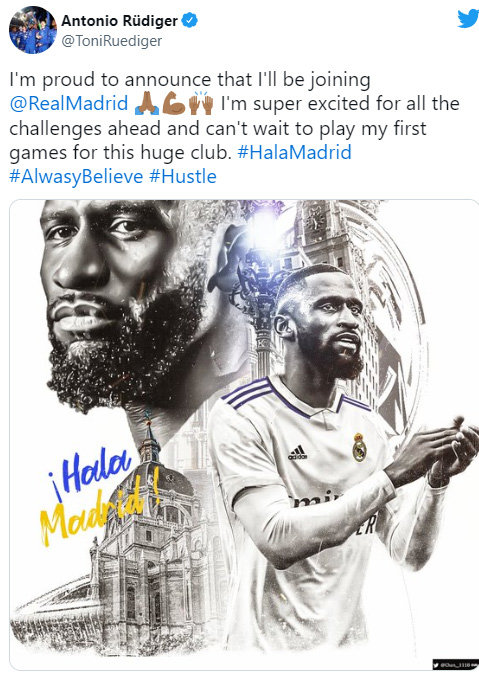Image resolution: width=479 pixels, height=678 pixels.
Task: Click the large close-up face portrait
Action: click(125, 303)
